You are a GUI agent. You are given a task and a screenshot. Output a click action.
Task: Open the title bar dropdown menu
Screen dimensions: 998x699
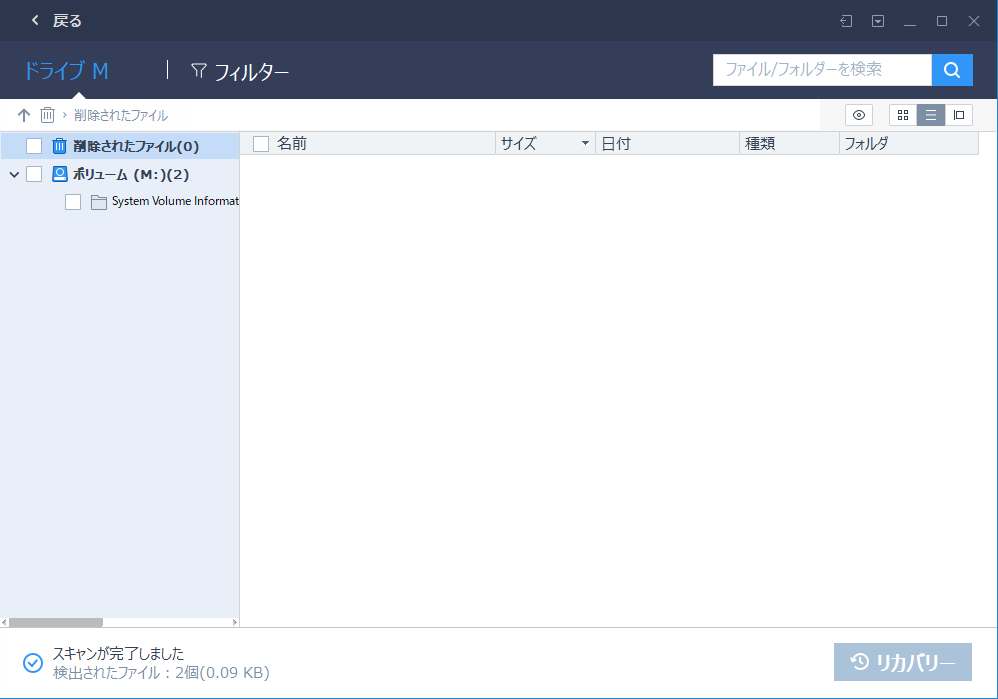[x=879, y=20]
